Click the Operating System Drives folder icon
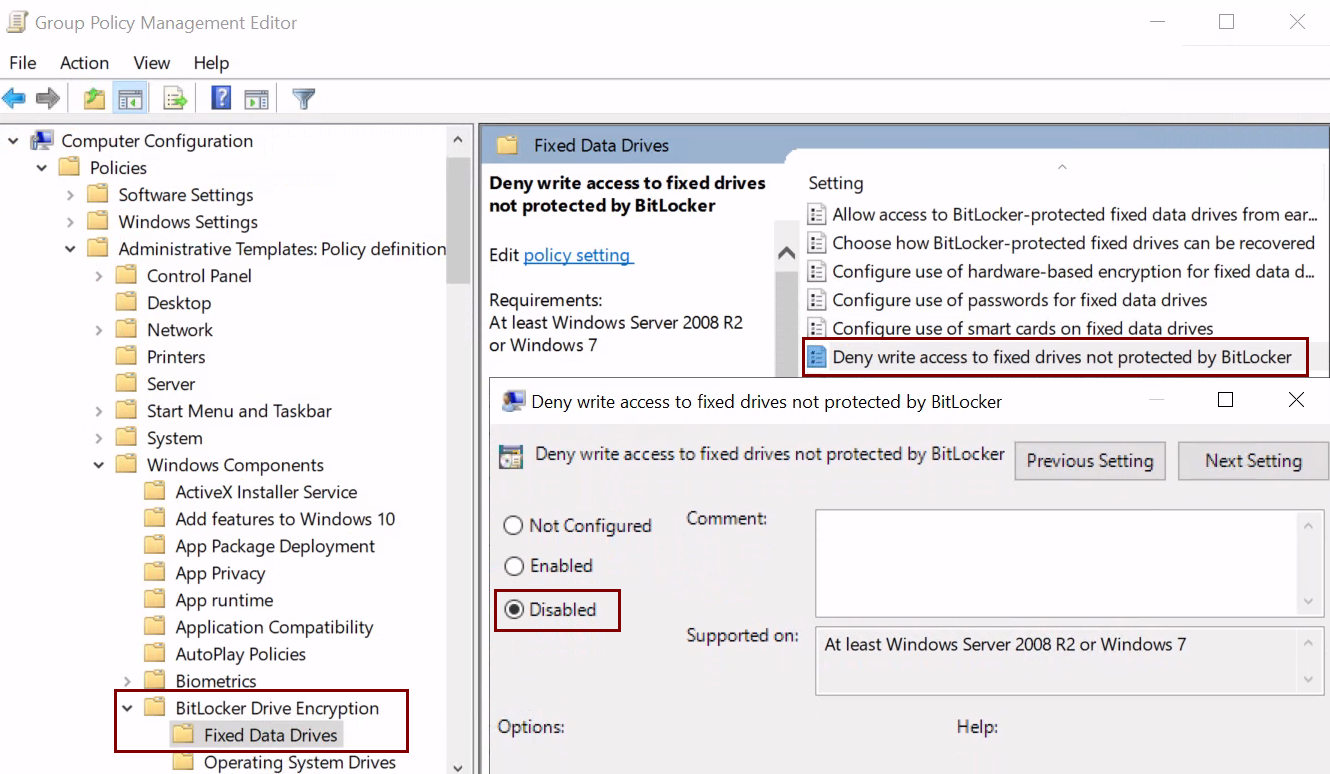 pos(182,761)
